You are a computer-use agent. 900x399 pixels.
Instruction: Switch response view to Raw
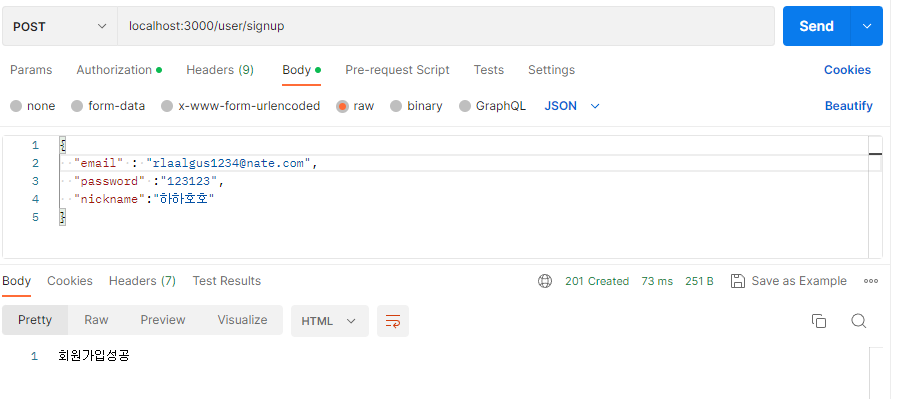96,320
